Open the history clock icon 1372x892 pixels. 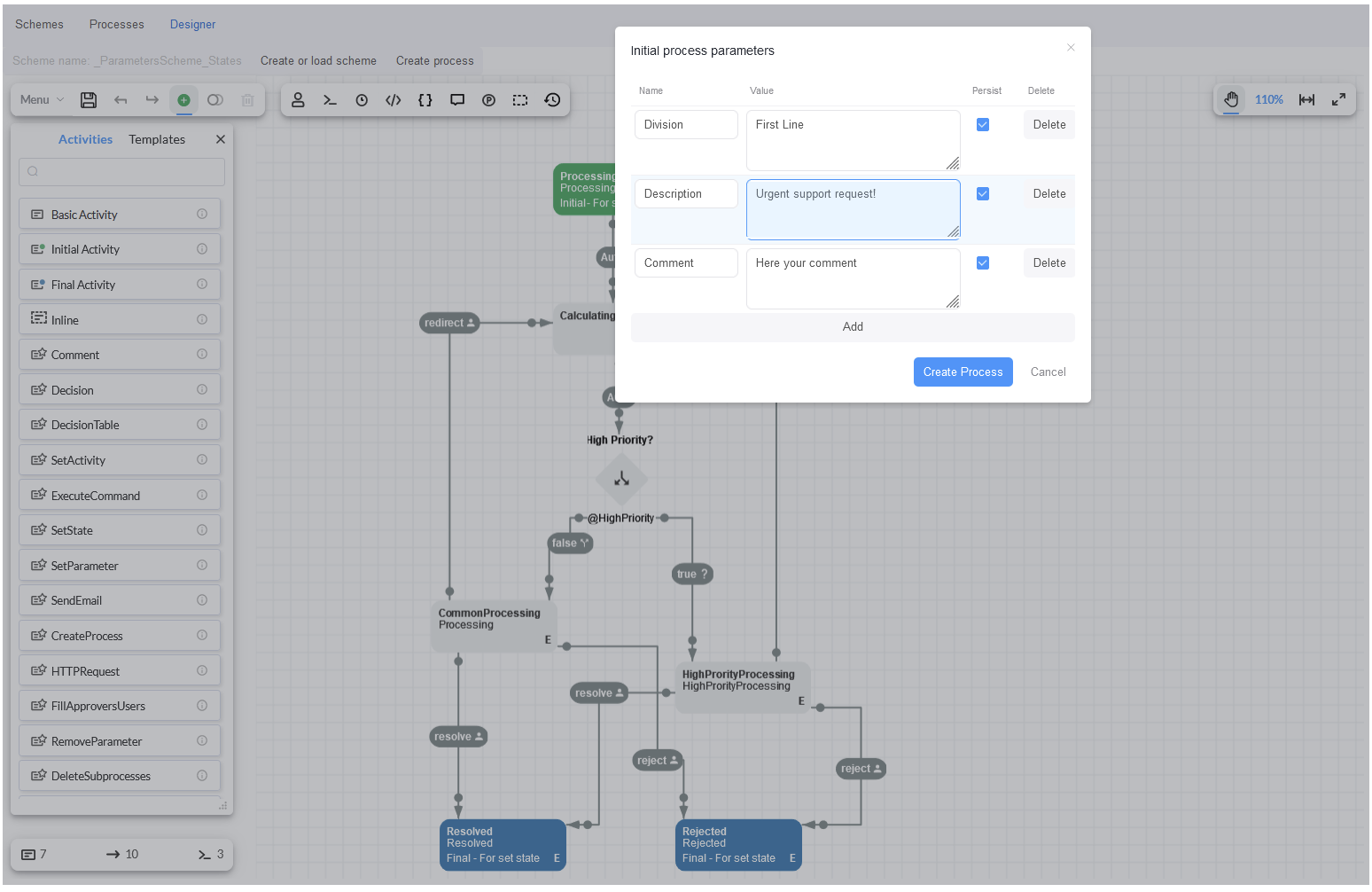(552, 100)
